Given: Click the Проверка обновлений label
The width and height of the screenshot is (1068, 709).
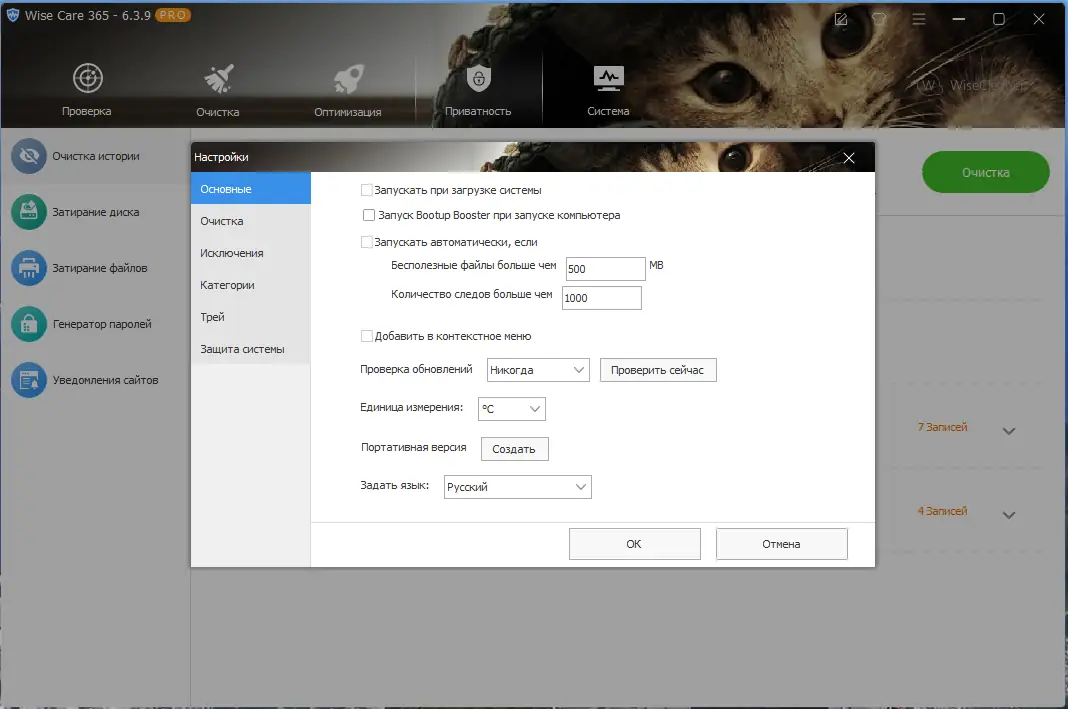Looking at the screenshot, I should point(416,368).
